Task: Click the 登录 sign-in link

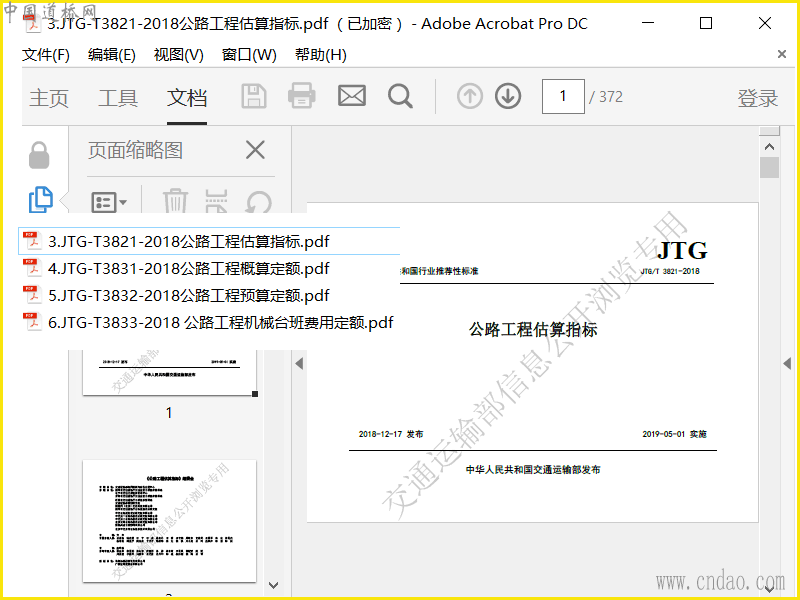Action: click(758, 98)
